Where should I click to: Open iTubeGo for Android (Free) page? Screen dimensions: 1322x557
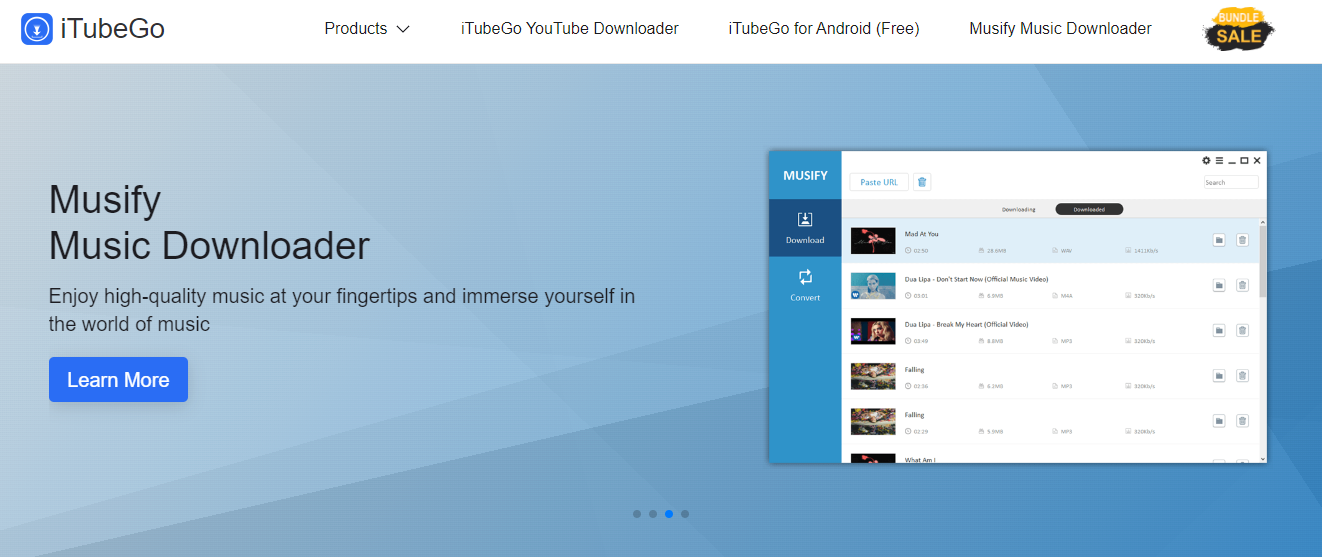click(x=824, y=29)
